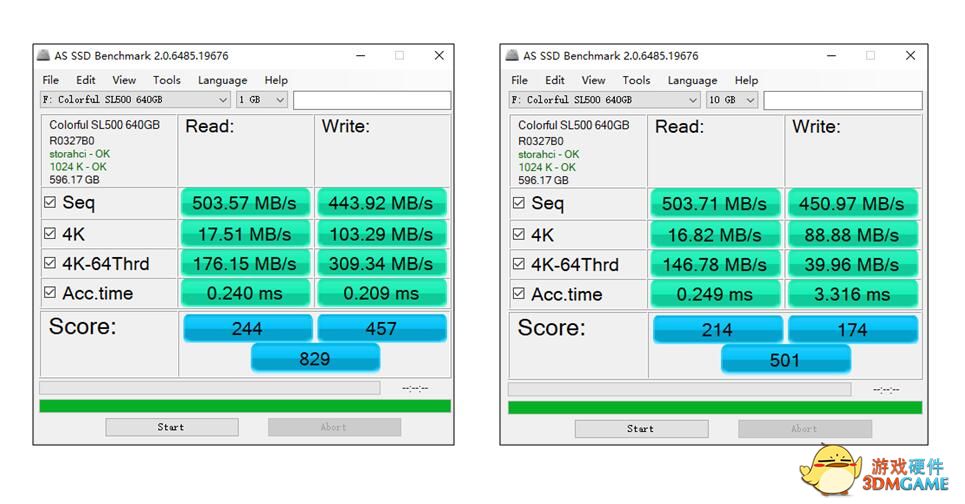This screenshot has width=965, height=504.
Task: Click write access time 3.316 ms
Action: [852, 294]
